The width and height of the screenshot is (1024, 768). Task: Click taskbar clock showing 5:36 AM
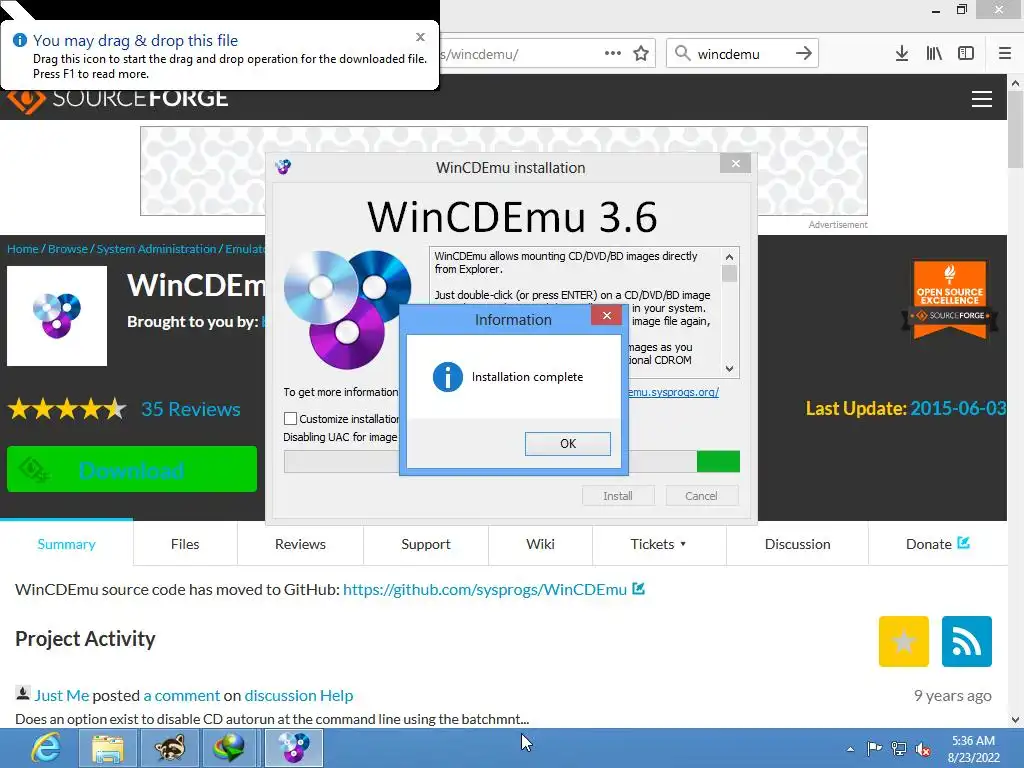pyautogui.click(x=974, y=749)
